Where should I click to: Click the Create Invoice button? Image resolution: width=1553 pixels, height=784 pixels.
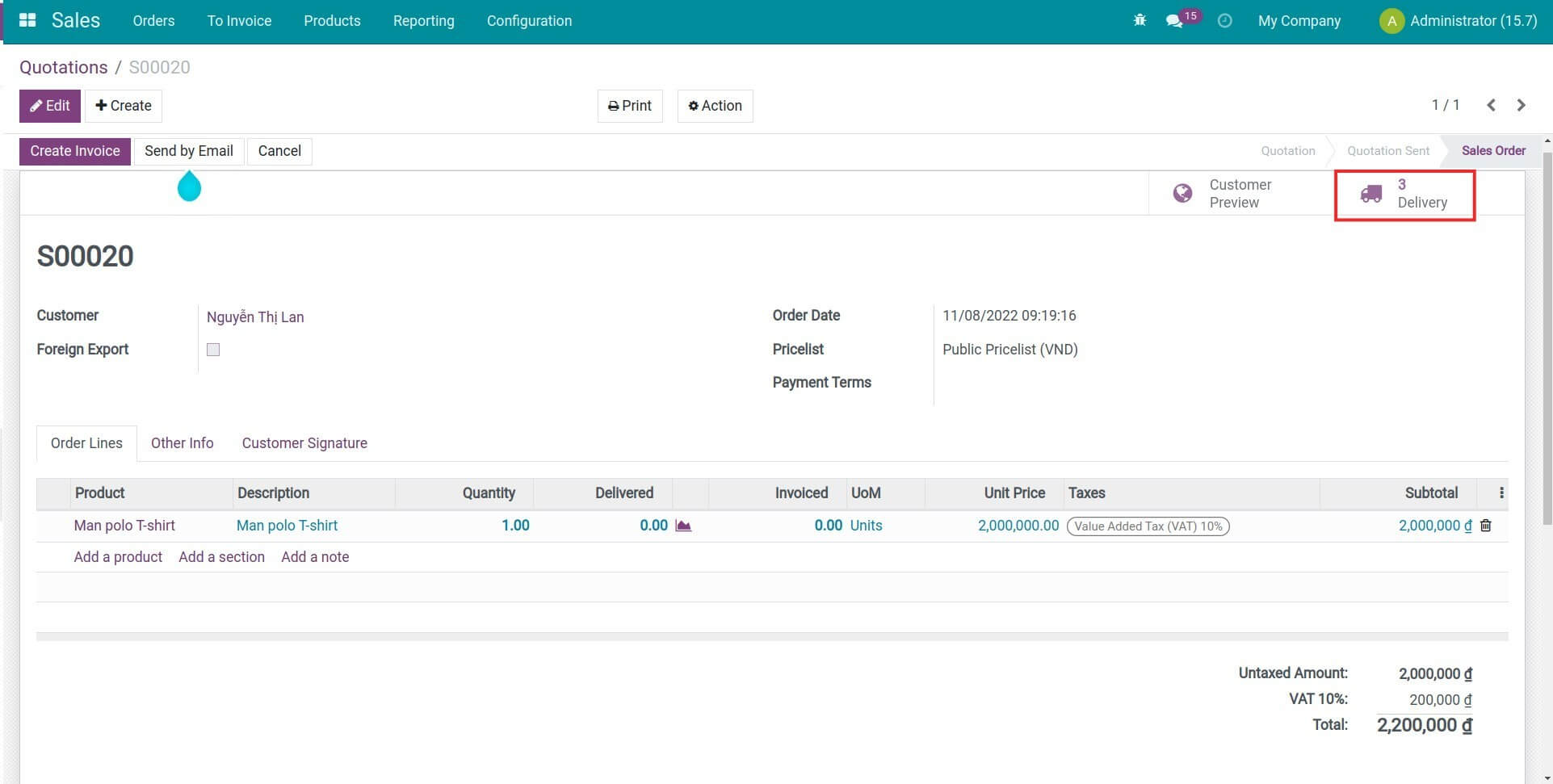pyautogui.click(x=74, y=151)
